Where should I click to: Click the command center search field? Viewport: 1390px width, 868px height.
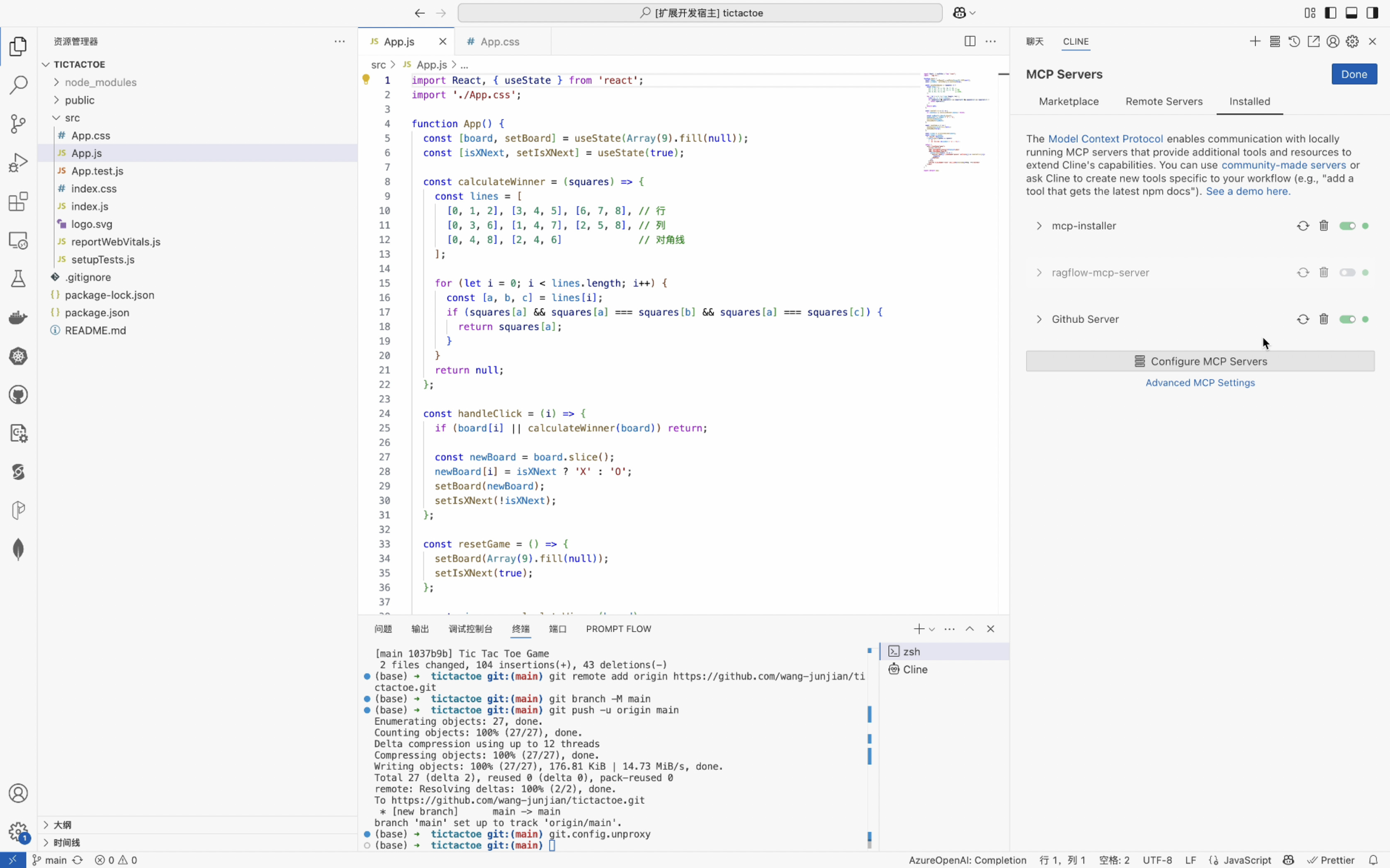click(700, 12)
